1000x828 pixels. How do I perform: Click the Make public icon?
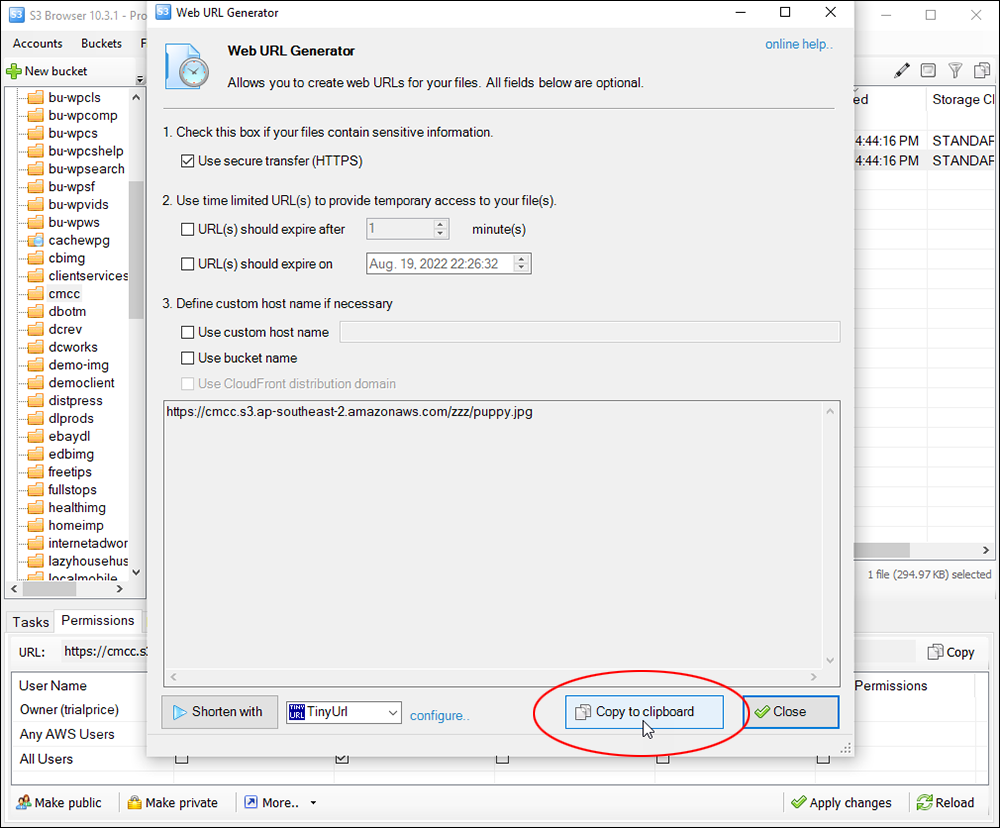(x=24, y=802)
